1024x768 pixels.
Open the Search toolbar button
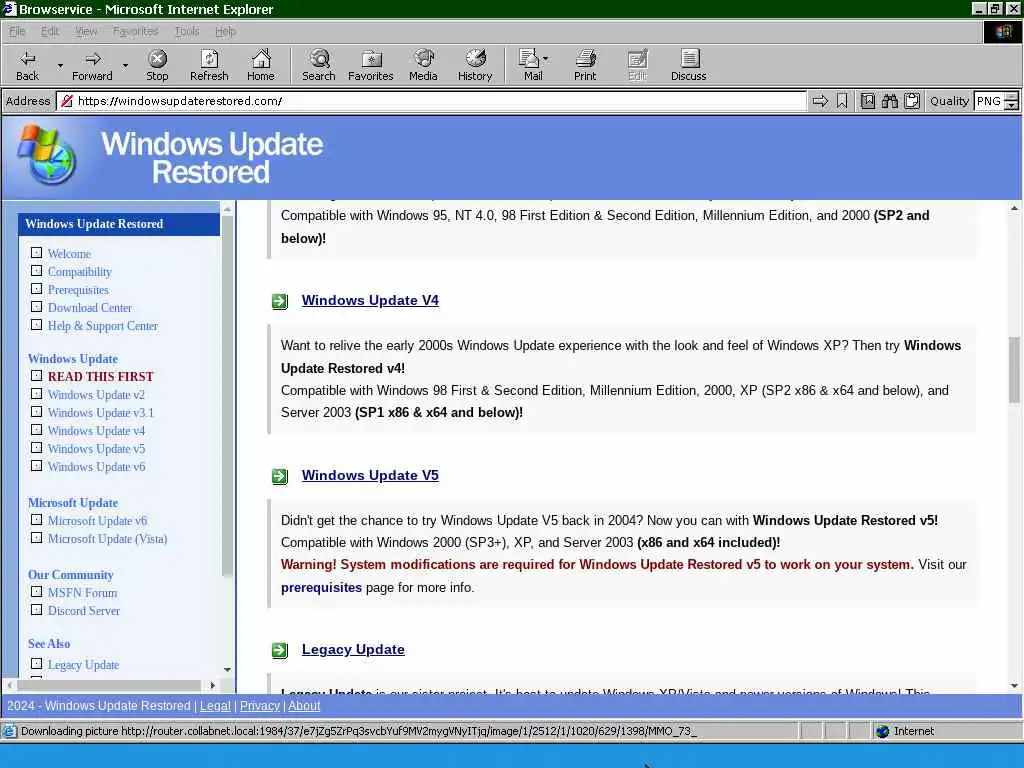pos(319,65)
